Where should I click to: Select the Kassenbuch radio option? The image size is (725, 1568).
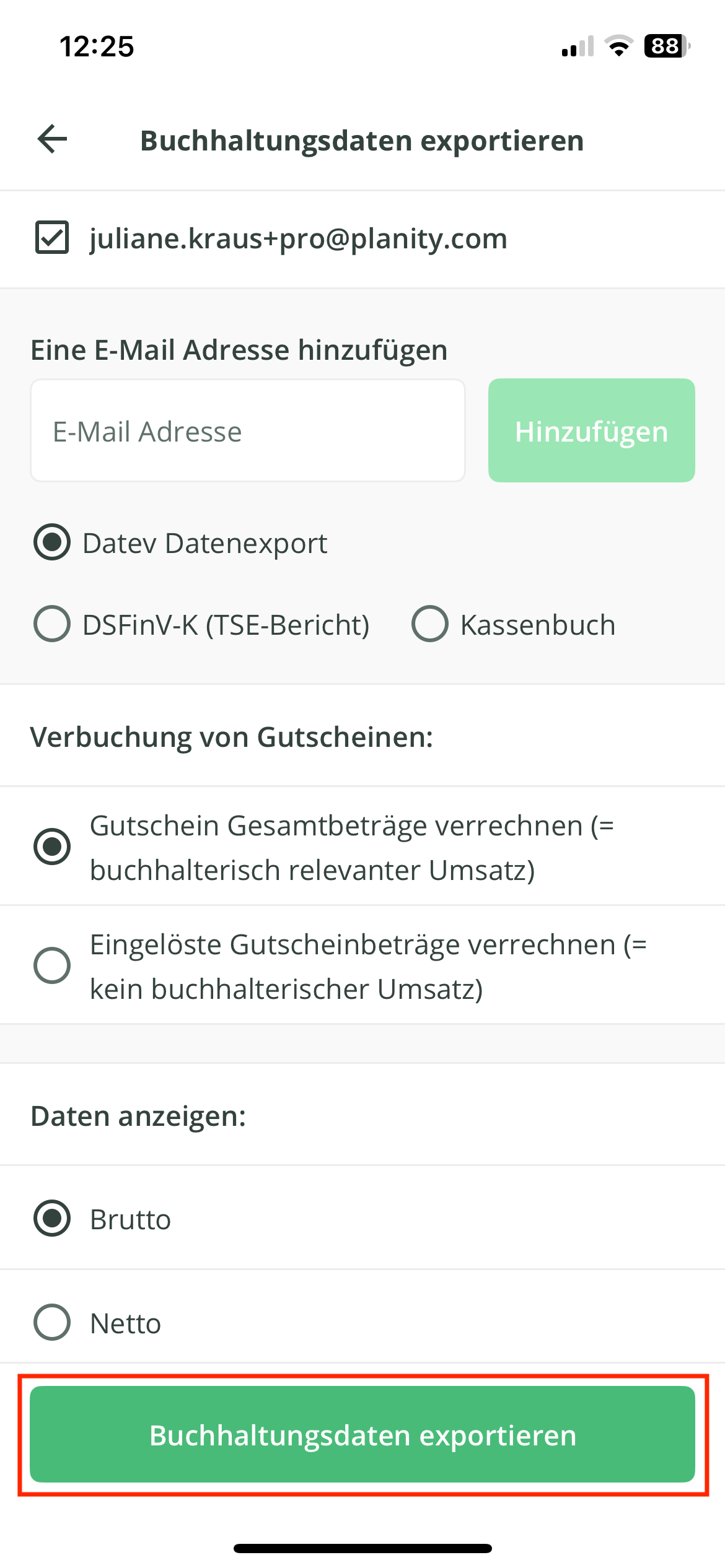click(430, 624)
